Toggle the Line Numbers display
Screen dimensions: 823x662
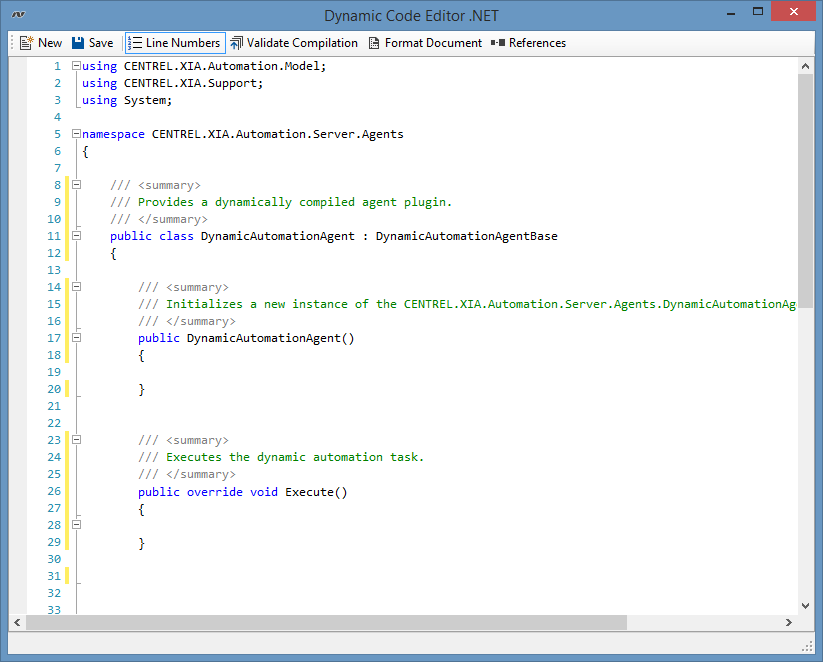point(175,43)
